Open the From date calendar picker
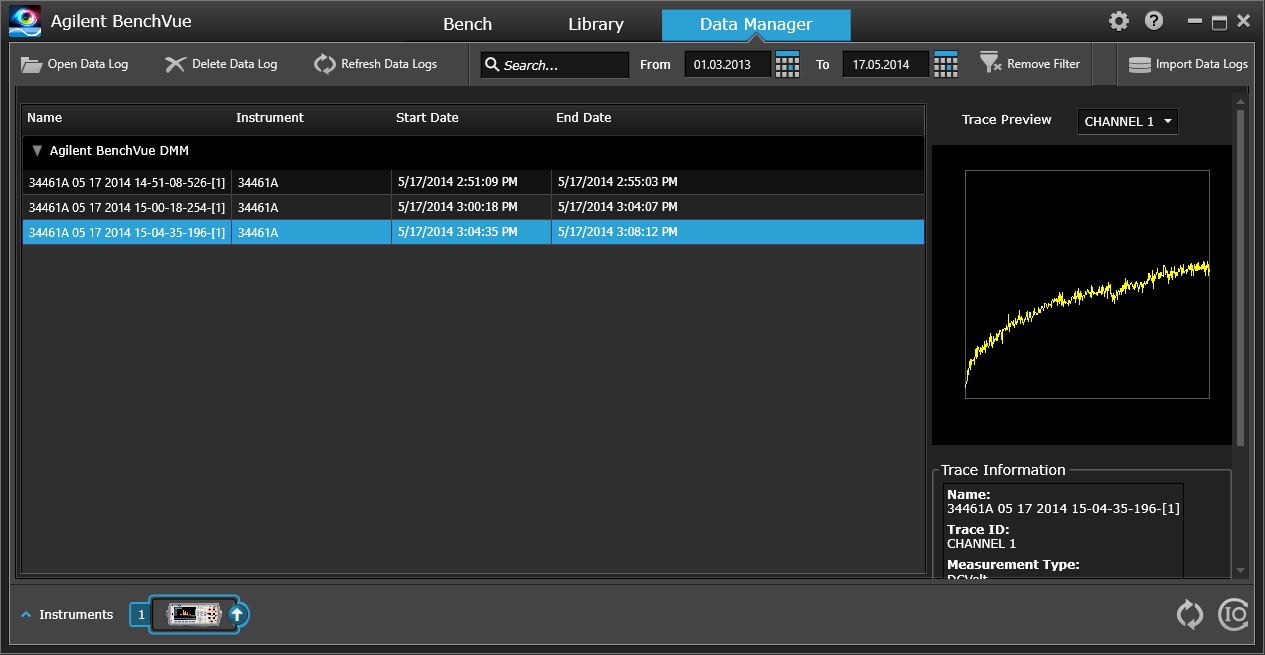 coord(788,64)
